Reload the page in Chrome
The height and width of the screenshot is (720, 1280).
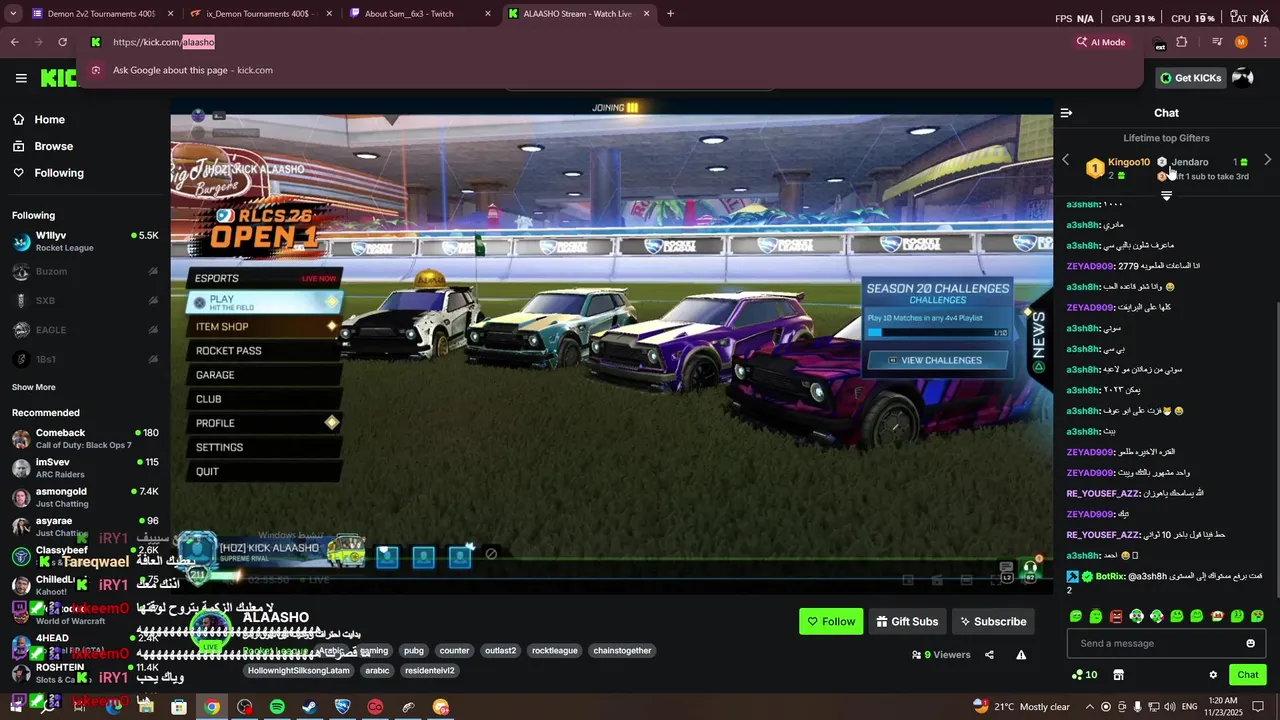62,42
